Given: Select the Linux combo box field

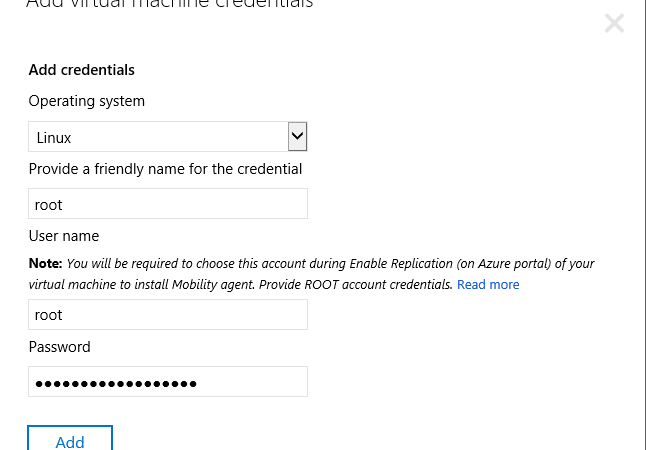Looking at the screenshot, I should coord(168,136).
